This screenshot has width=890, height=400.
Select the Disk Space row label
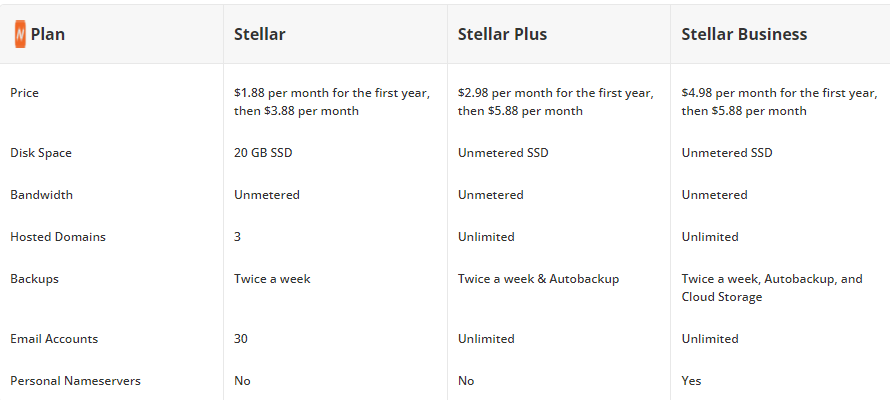[41, 153]
